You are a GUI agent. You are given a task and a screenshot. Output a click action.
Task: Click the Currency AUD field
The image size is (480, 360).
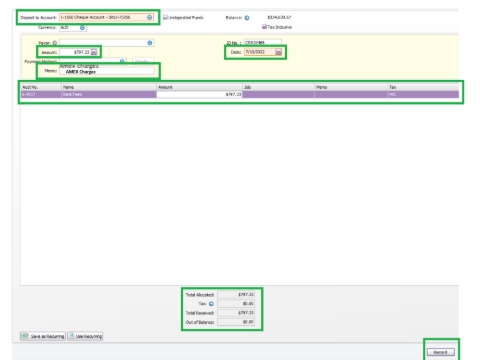point(73,28)
